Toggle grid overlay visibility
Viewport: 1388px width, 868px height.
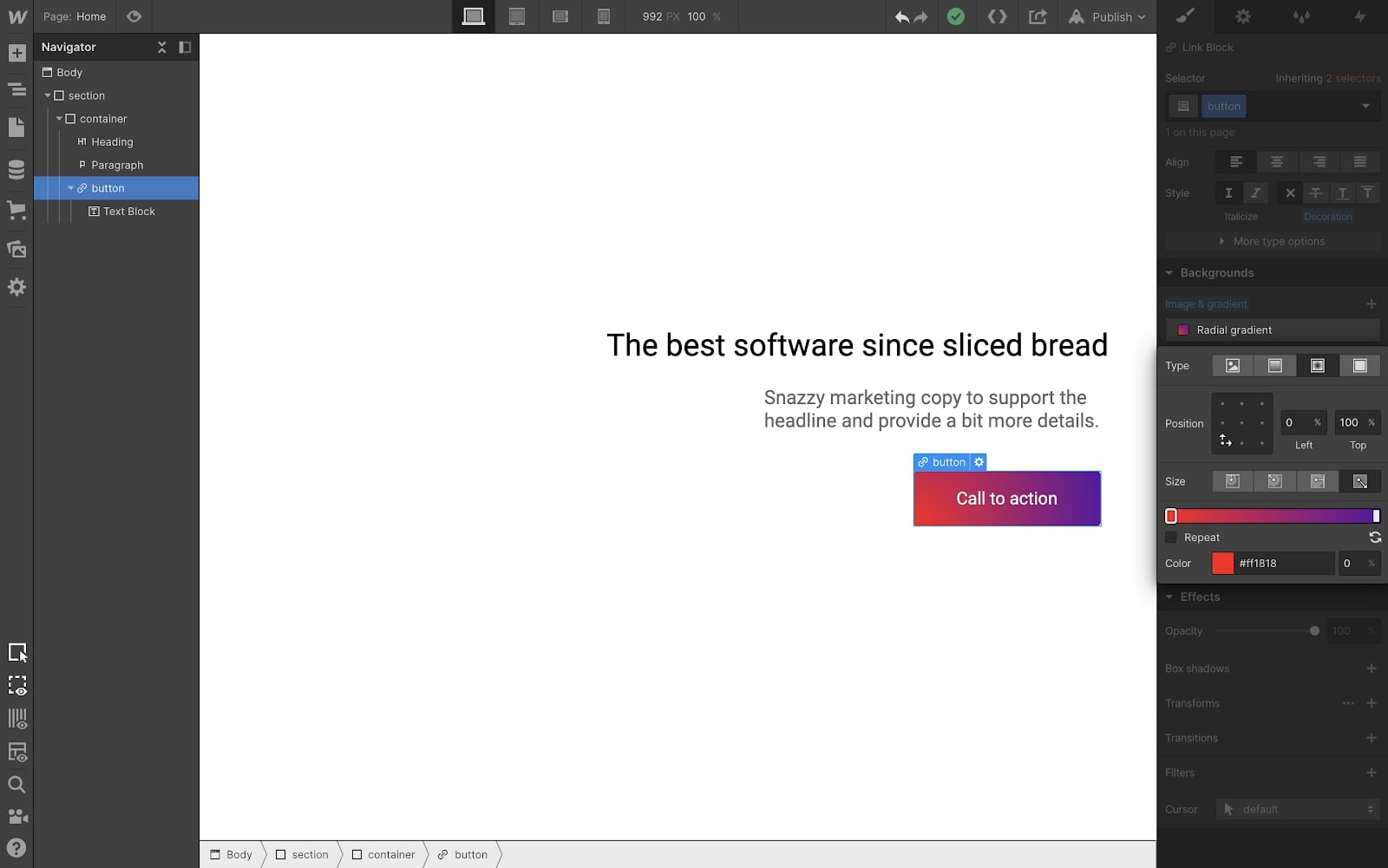coord(17,719)
